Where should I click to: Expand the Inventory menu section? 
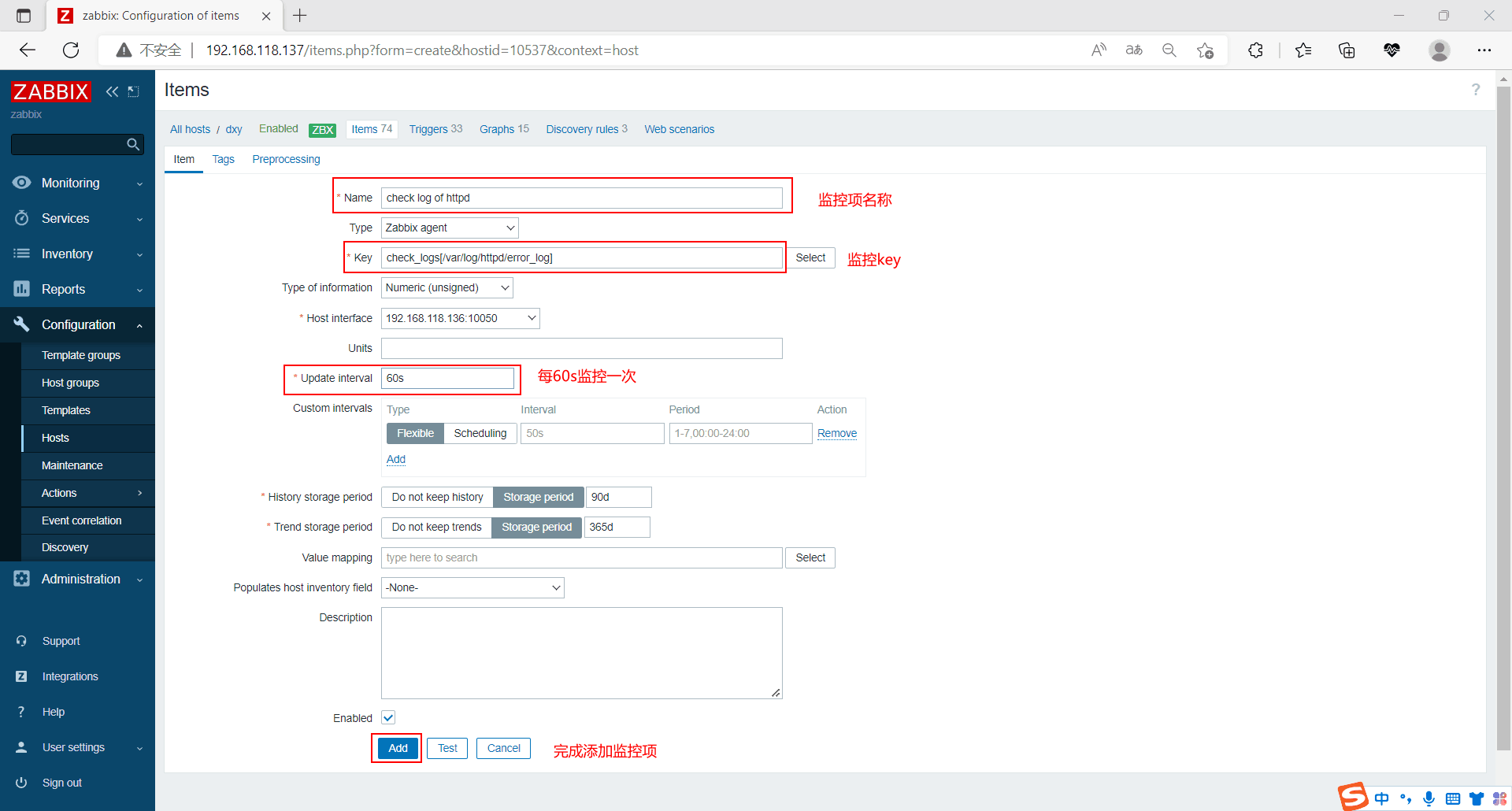(77, 254)
